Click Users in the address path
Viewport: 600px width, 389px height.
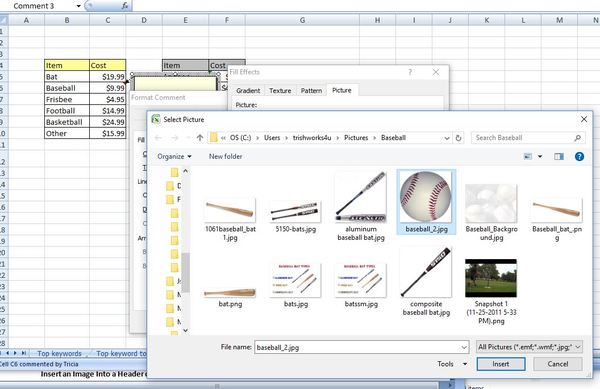click(272, 138)
